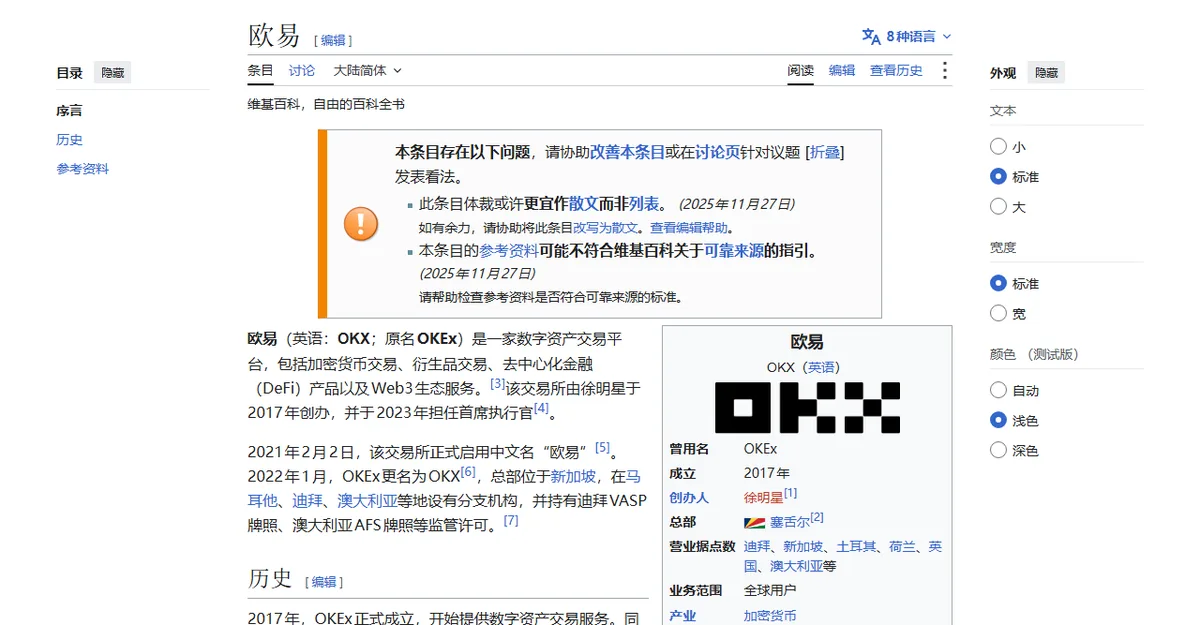
Task: Open the 改善本条目 link
Action: coord(627,152)
